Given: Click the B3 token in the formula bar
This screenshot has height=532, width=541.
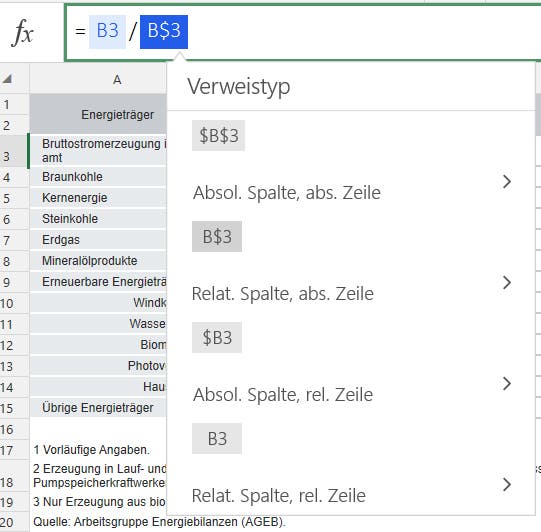Looking at the screenshot, I should (107, 32).
